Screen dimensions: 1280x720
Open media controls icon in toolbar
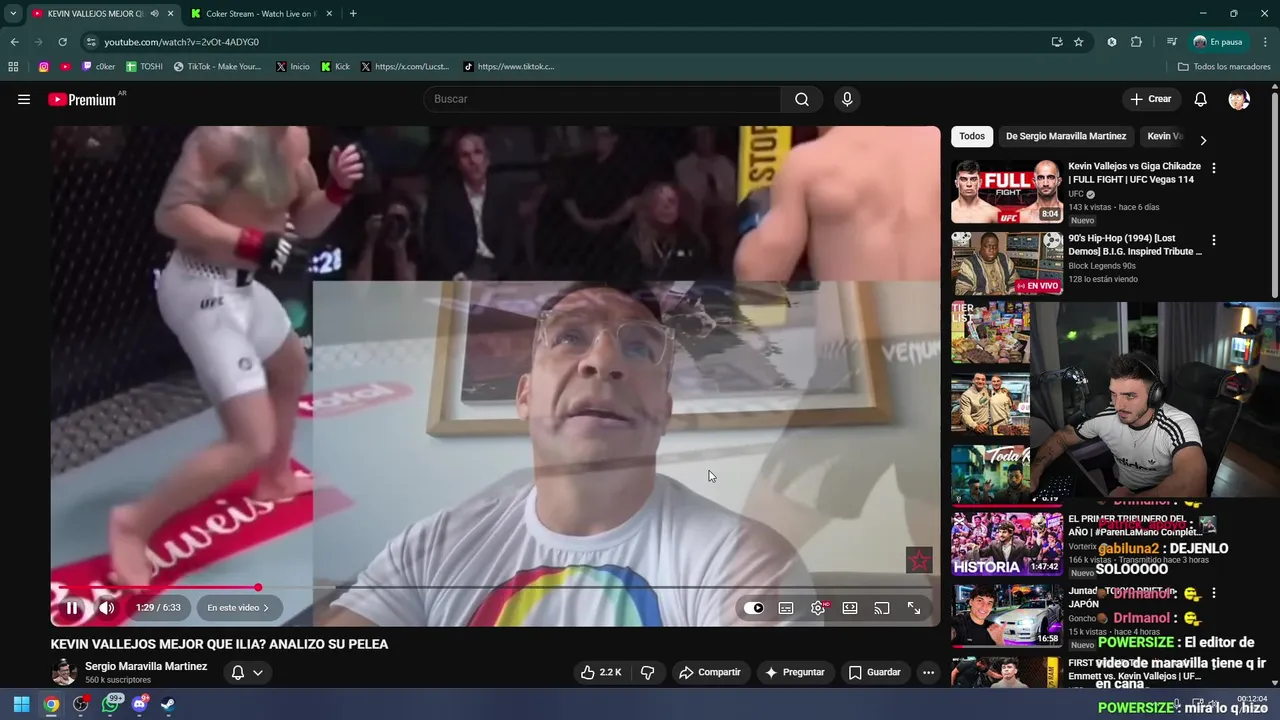pyautogui.click(x=1171, y=42)
